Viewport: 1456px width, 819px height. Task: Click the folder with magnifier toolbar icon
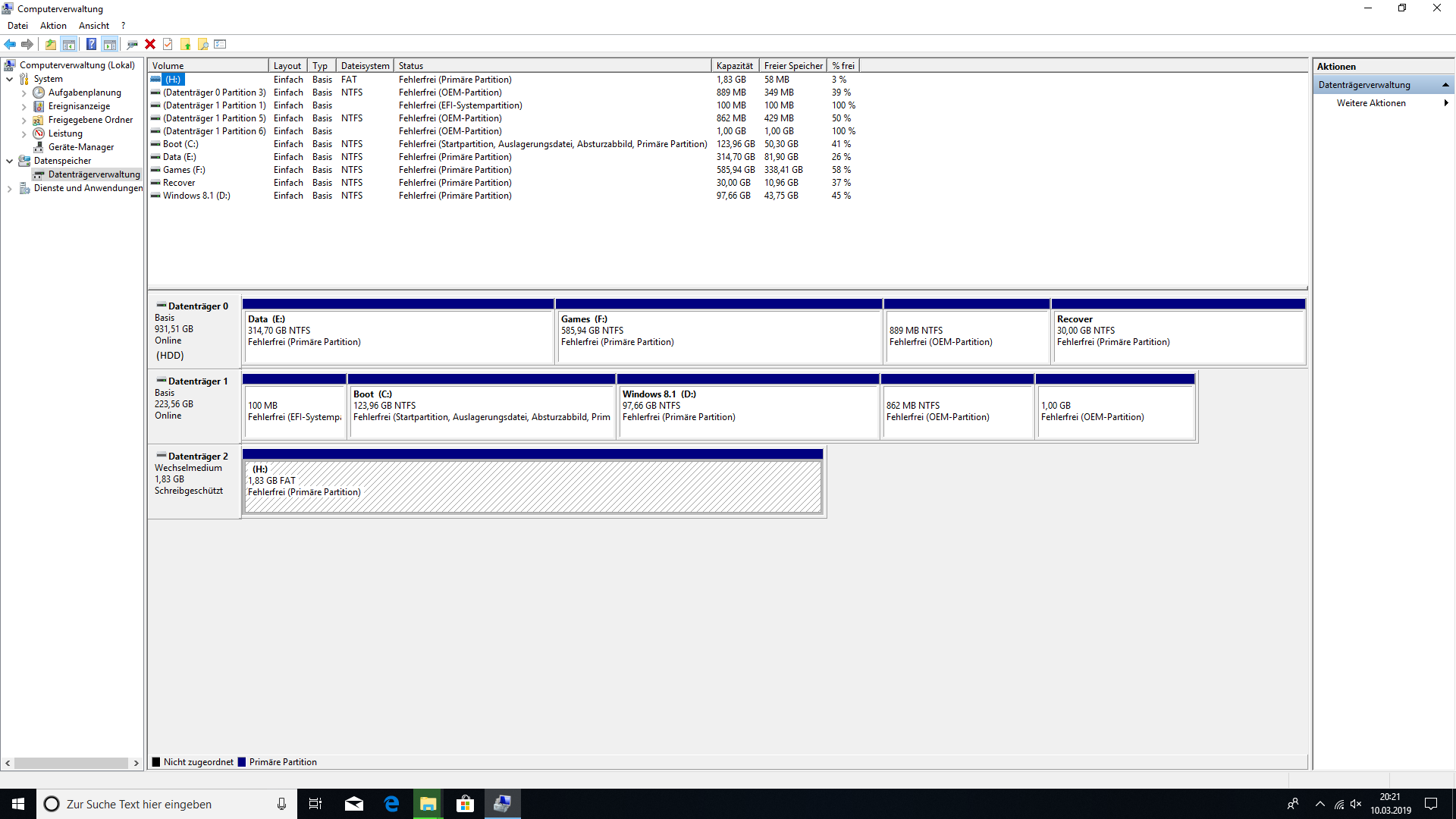click(x=203, y=44)
